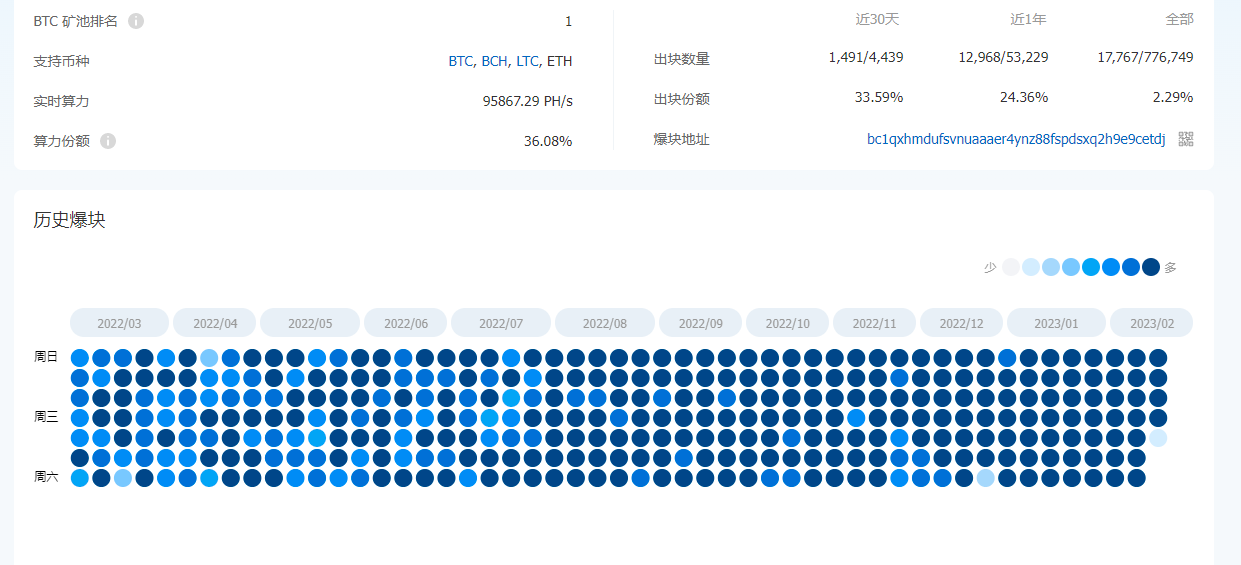Click the light blue dot in 周日 row under 2022/04
Image resolution: width=1241 pixels, height=565 pixels.
pyautogui.click(x=209, y=357)
